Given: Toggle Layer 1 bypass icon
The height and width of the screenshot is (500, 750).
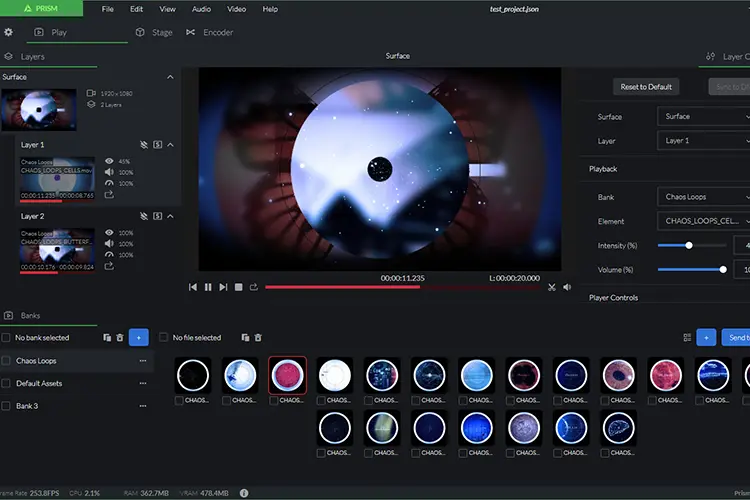Looking at the screenshot, I should tap(143, 144).
